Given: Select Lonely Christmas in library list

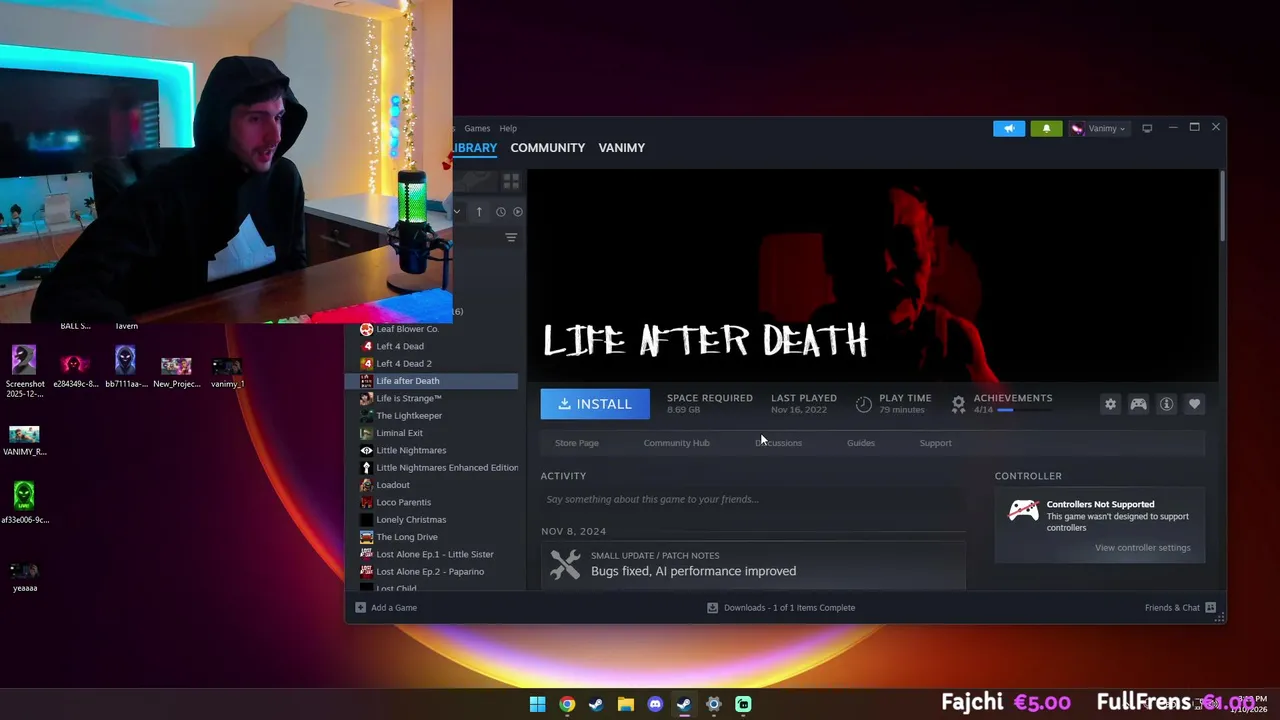Looking at the screenshot, I should click(x=411, y=520).
